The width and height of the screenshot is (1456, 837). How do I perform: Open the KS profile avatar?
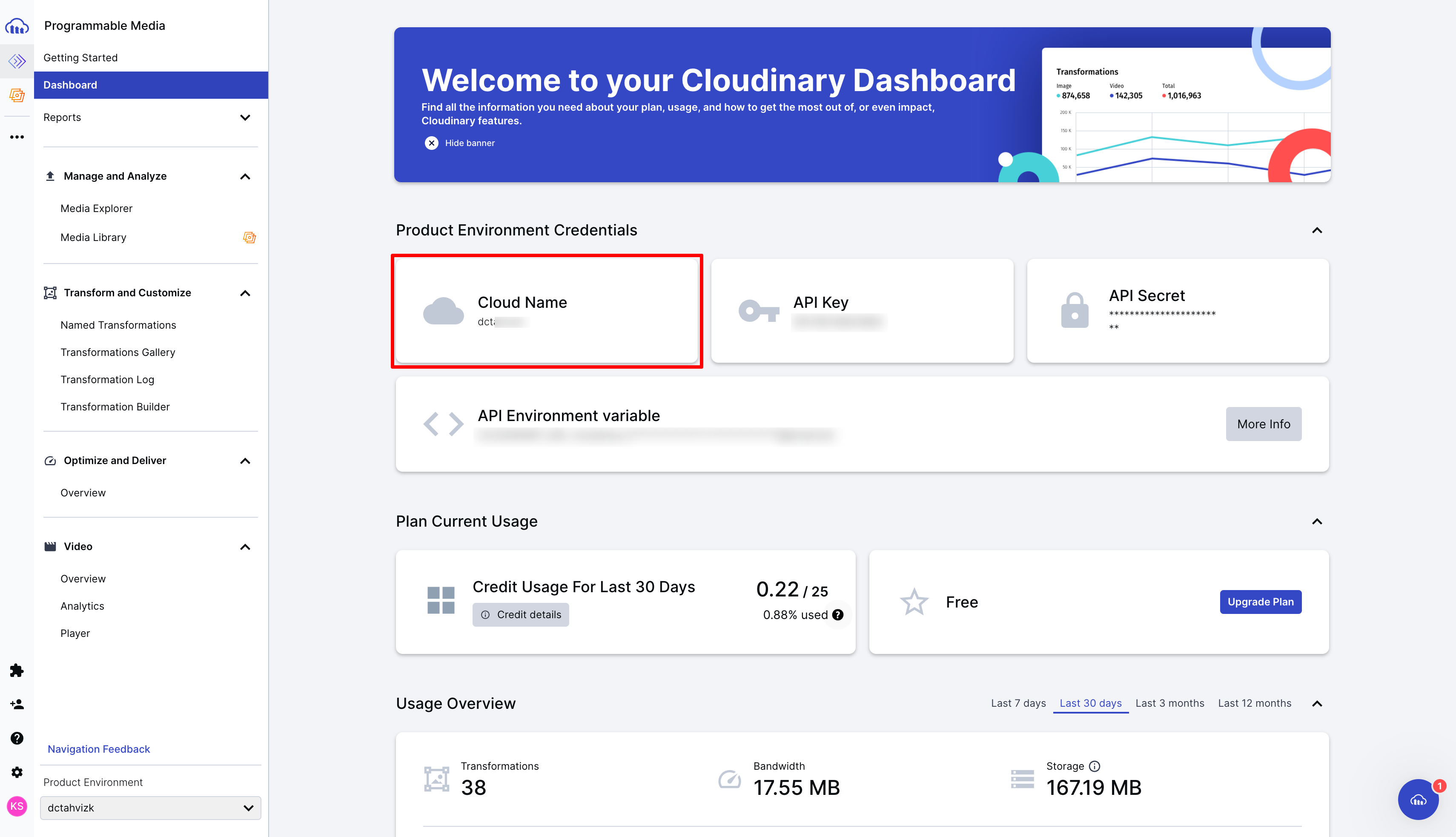(17, 806)
